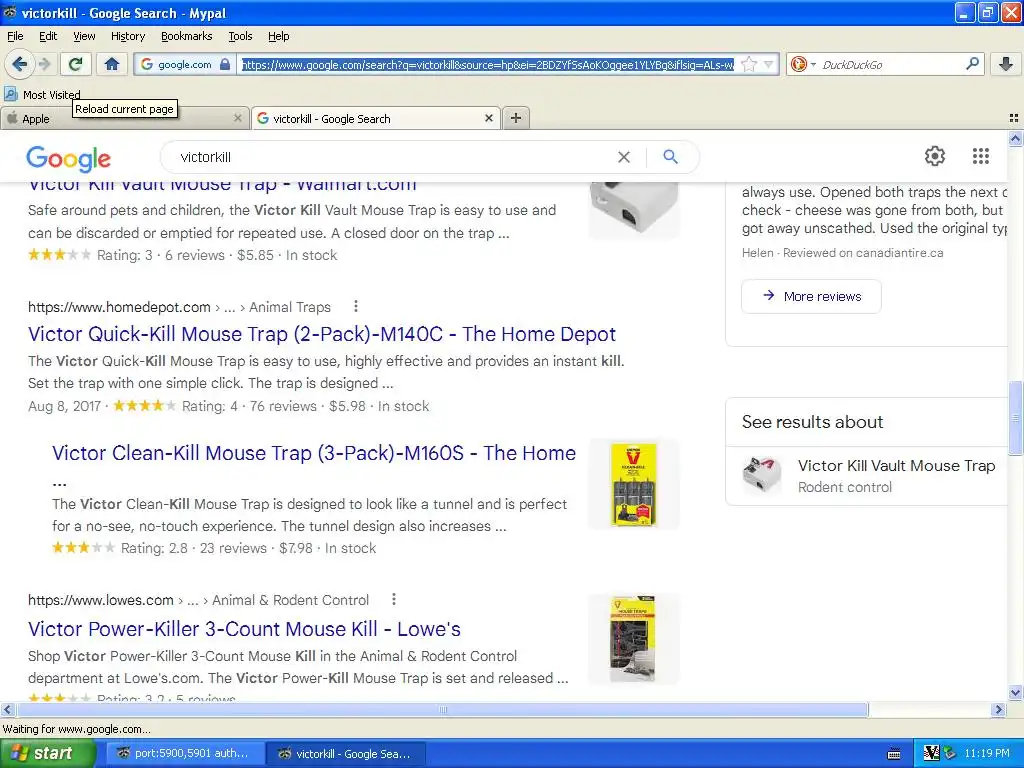Open options dots for lowes.com result
The height and width of the screenshot is (768, 1024).
(x=393, y=600)
